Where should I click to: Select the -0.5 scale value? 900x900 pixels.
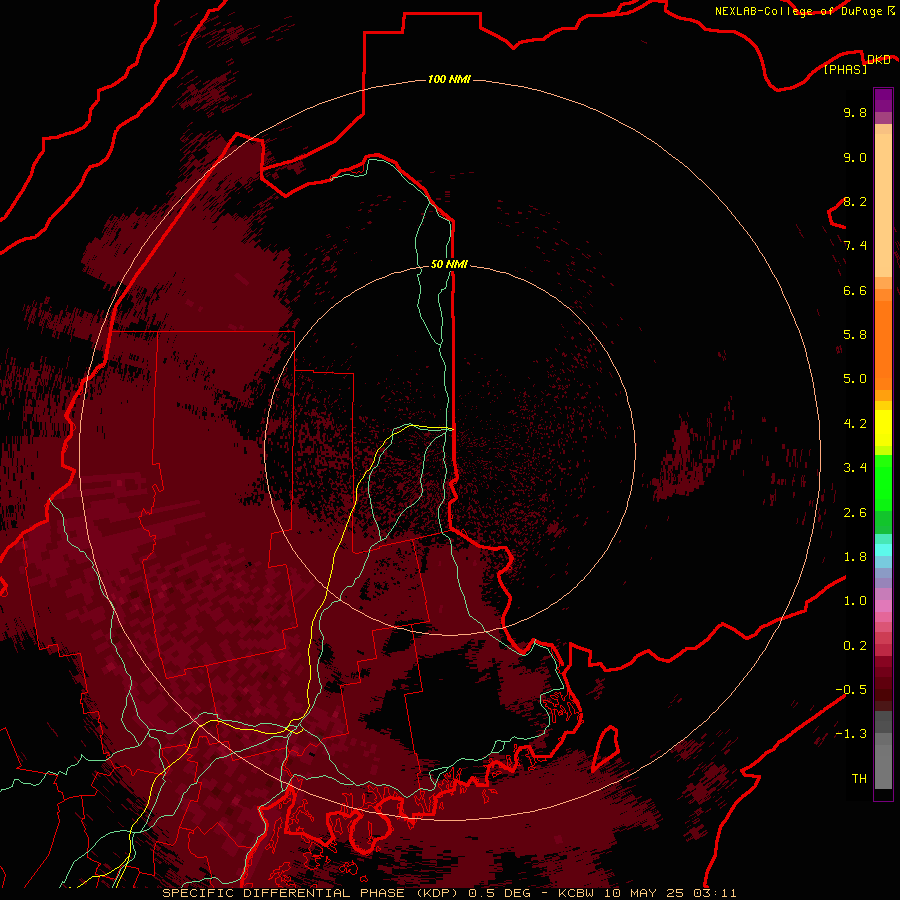pos(851,690)
